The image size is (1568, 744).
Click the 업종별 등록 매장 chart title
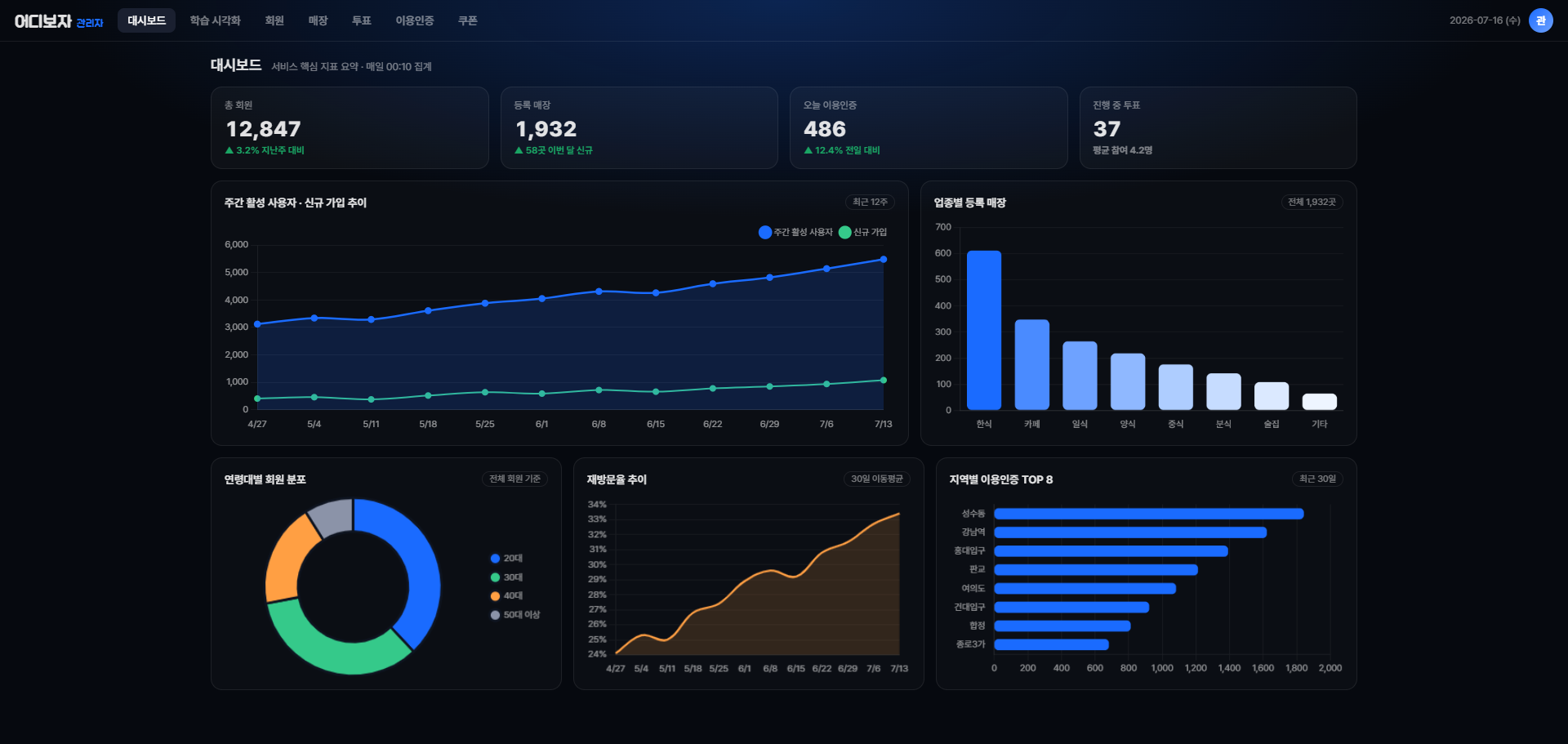click(x=970, y=203)
